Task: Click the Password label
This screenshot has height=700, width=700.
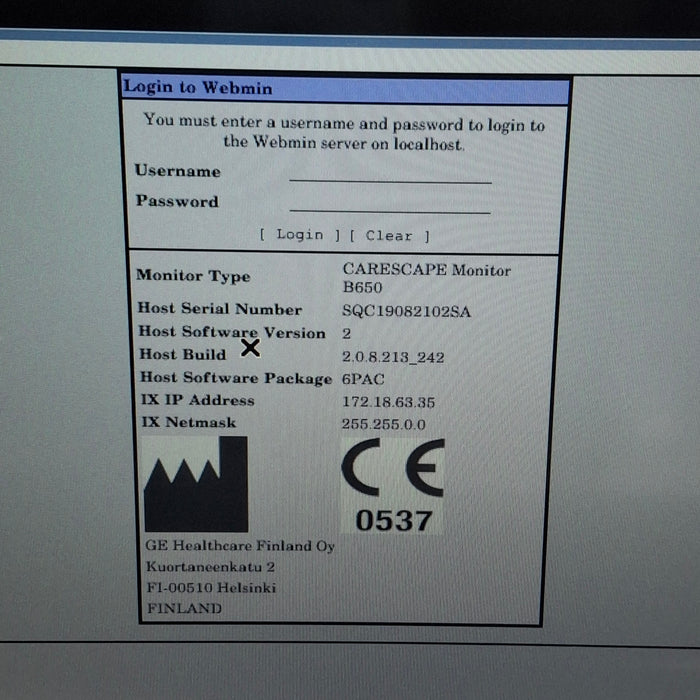Action: pos(177,201)
